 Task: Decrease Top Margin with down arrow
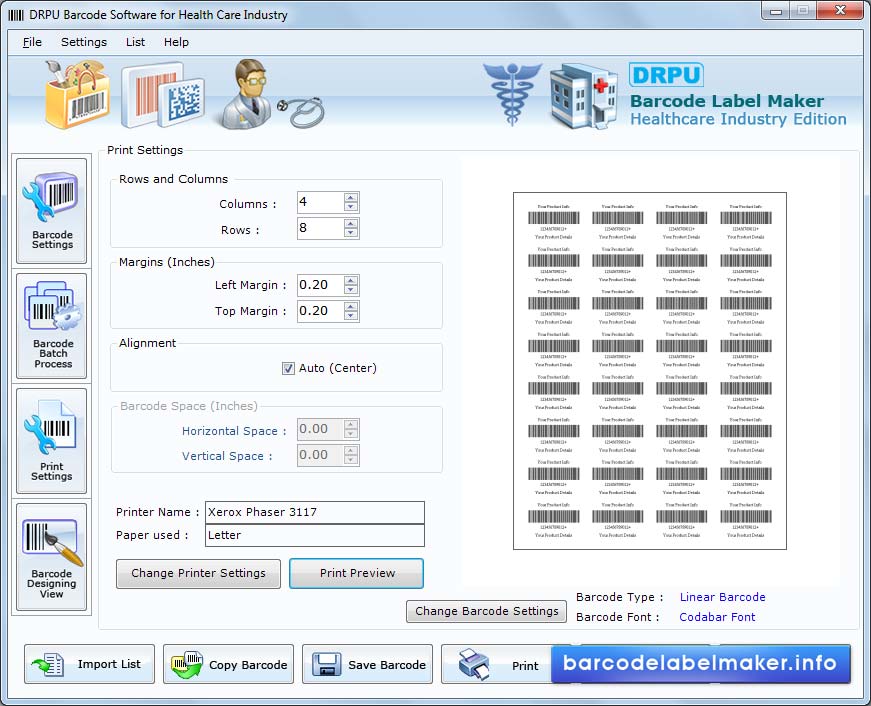point(351,316)
